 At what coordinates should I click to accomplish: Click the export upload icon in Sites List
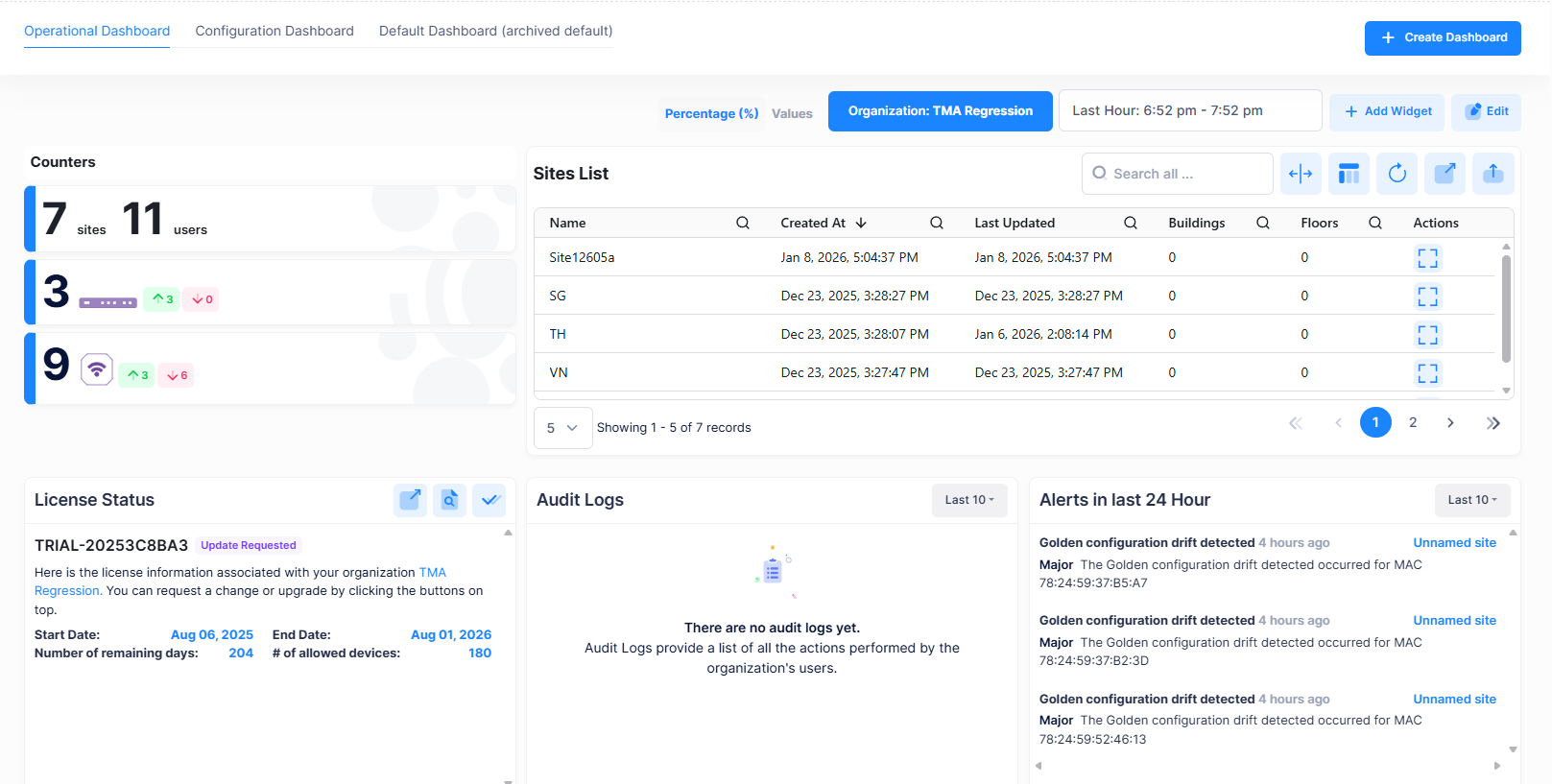coord(1492,174)
